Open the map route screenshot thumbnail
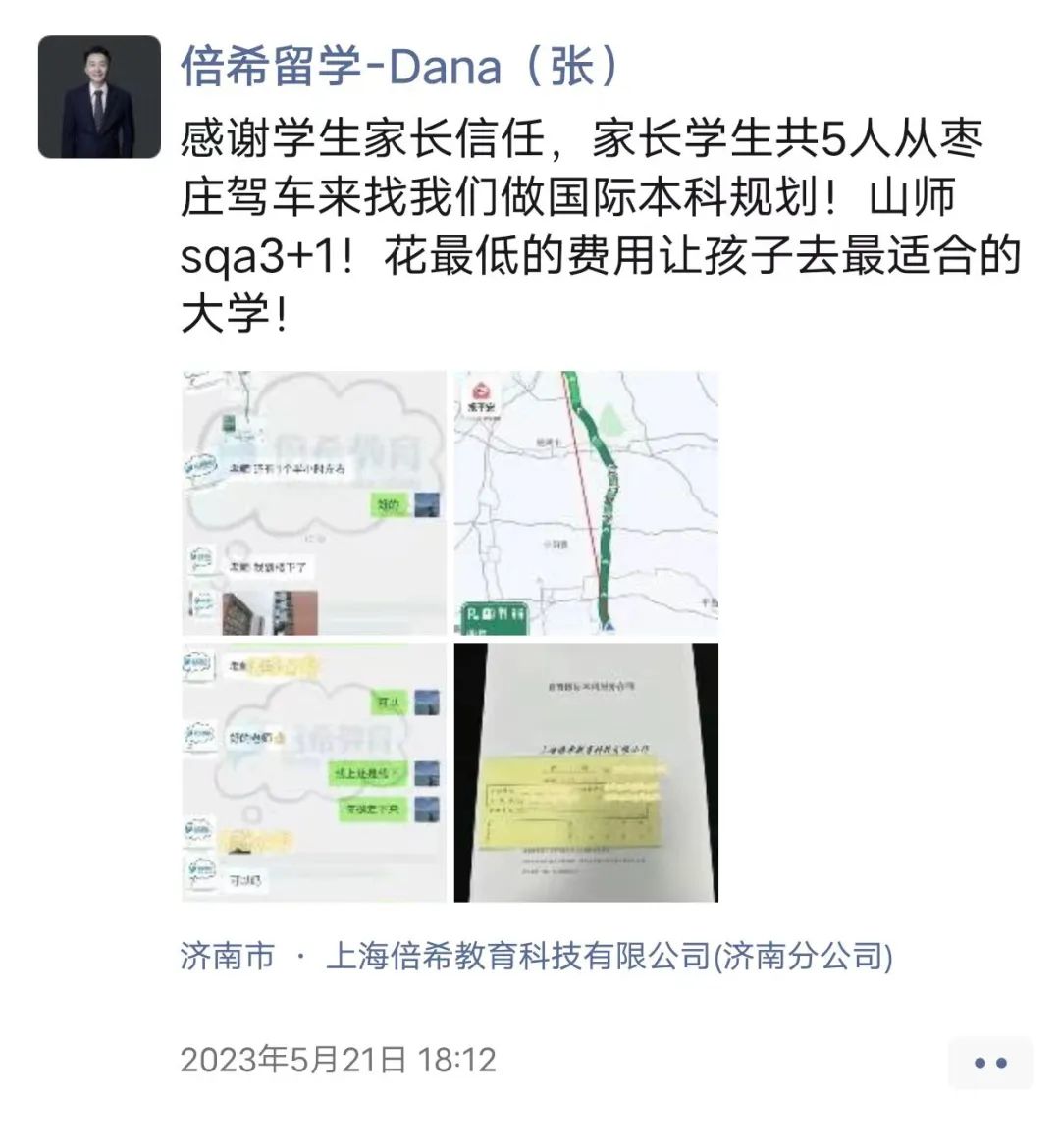Image resolution: width=1060 pixels, height=1148 pixels. (586, 502)
